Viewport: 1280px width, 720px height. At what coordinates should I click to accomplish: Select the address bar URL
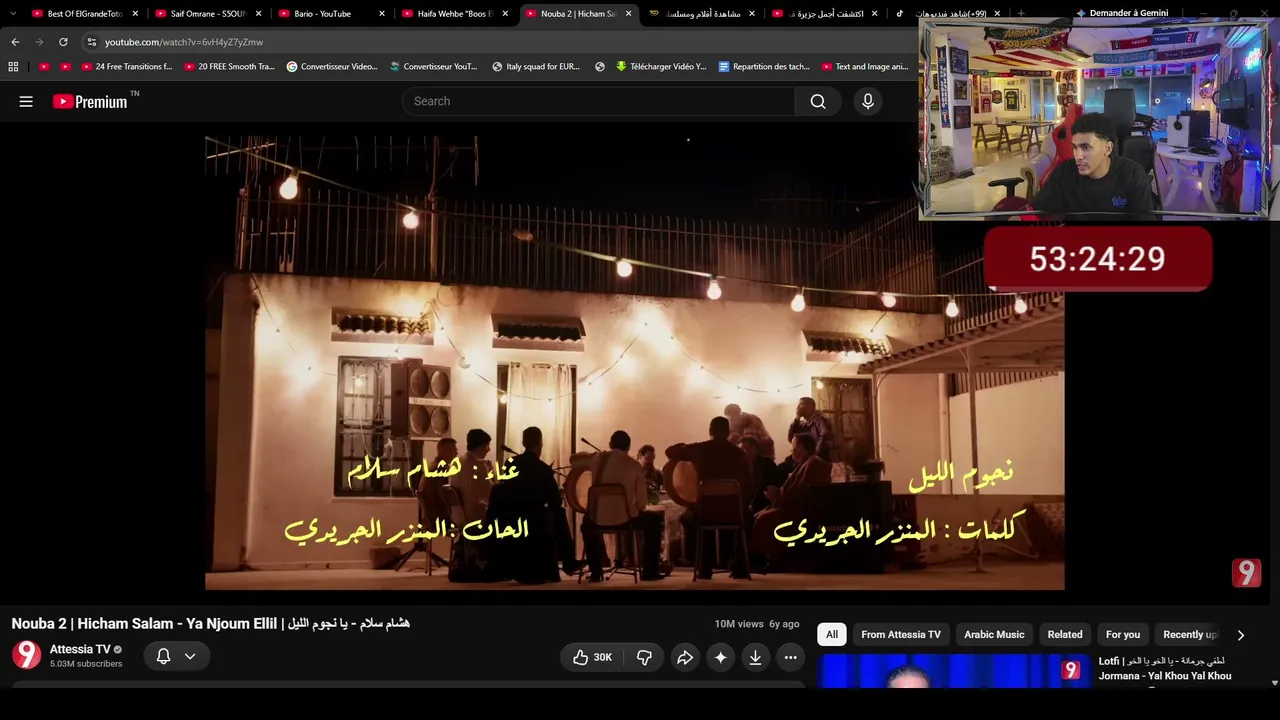(x=184, y=42)
